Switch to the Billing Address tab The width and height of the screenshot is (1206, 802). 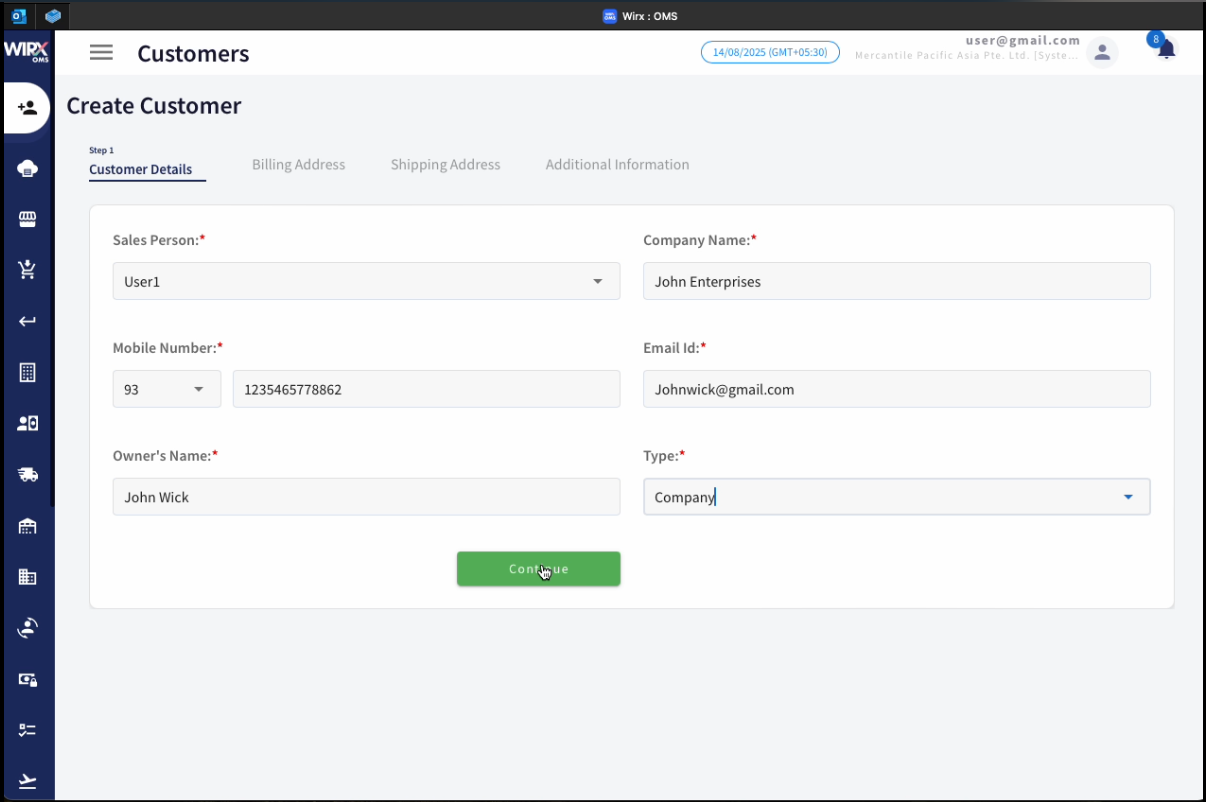[298, 165]
